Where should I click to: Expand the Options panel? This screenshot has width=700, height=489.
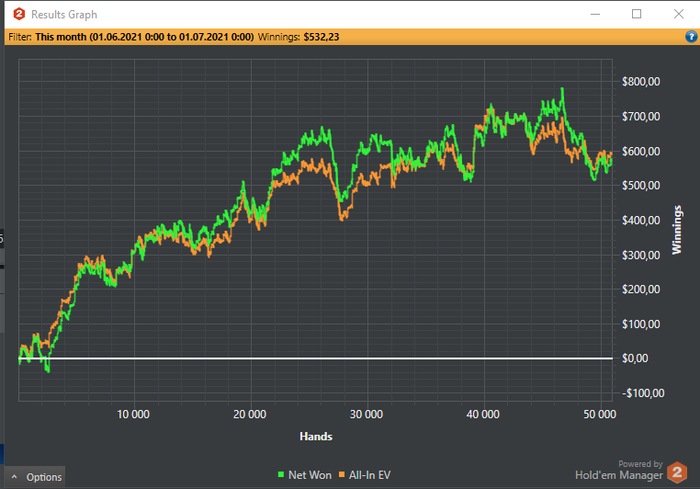[35, 477]
